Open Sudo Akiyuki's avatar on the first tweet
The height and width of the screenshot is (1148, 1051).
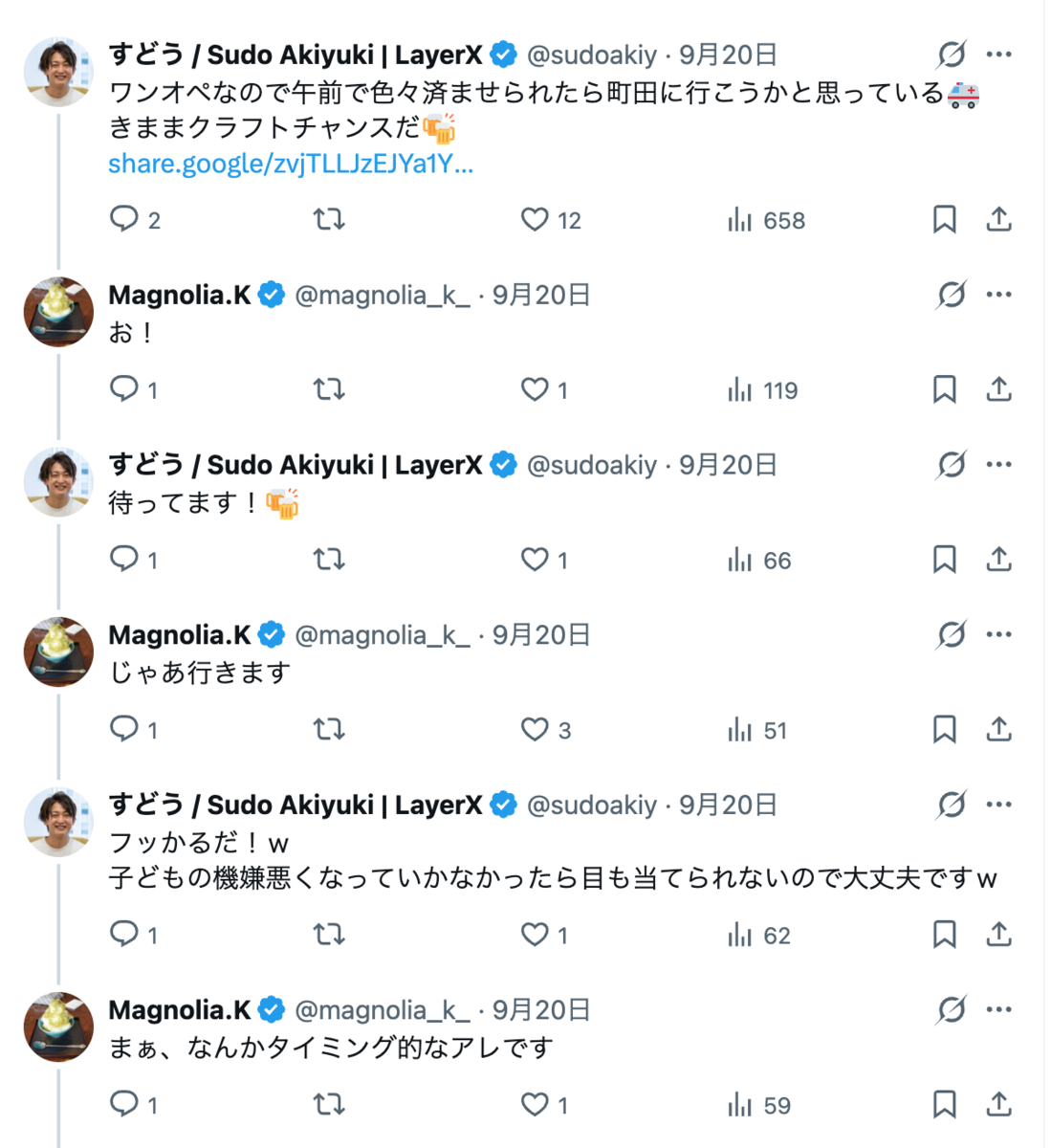pos(58,72)
